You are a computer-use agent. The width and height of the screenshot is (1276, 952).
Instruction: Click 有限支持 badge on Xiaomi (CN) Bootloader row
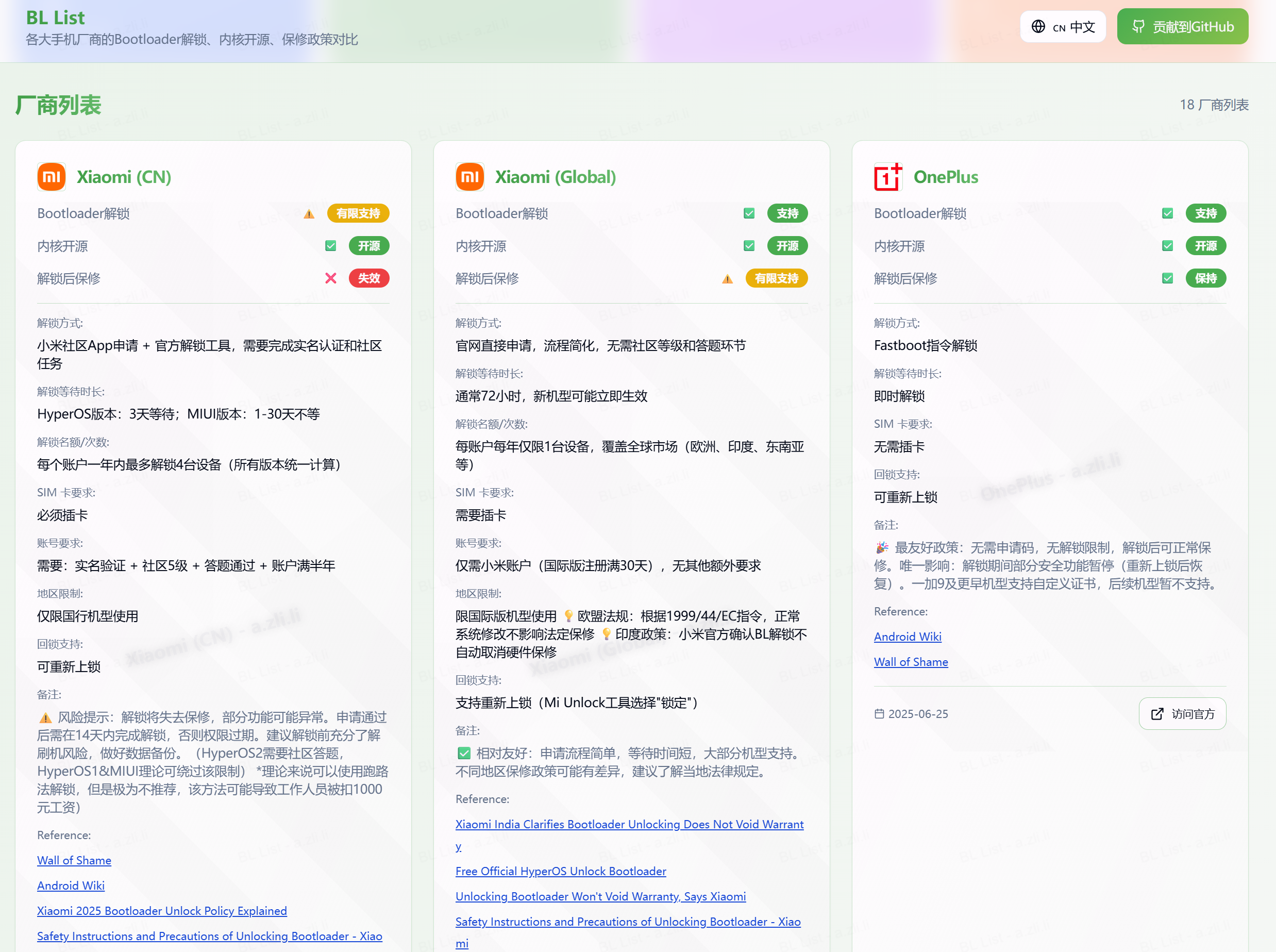[x=358, y=214]
